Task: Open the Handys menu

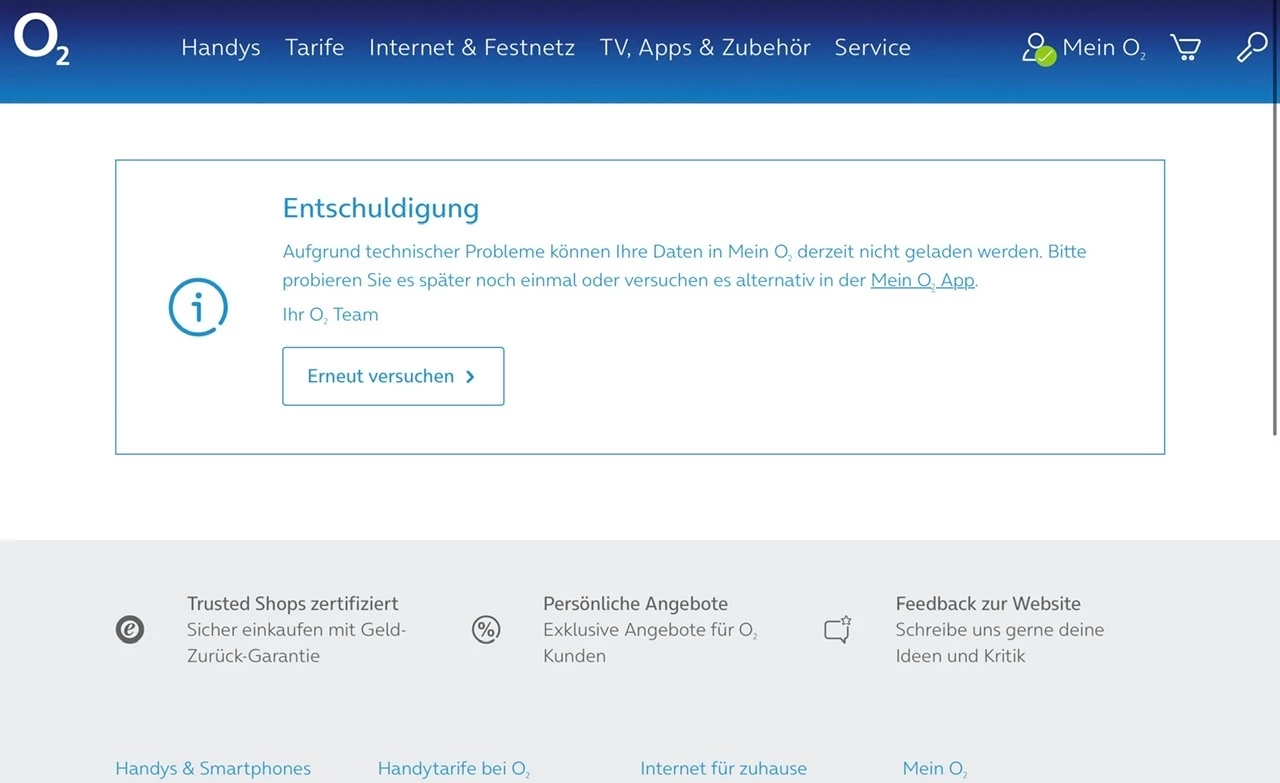Action: point(221,47)
